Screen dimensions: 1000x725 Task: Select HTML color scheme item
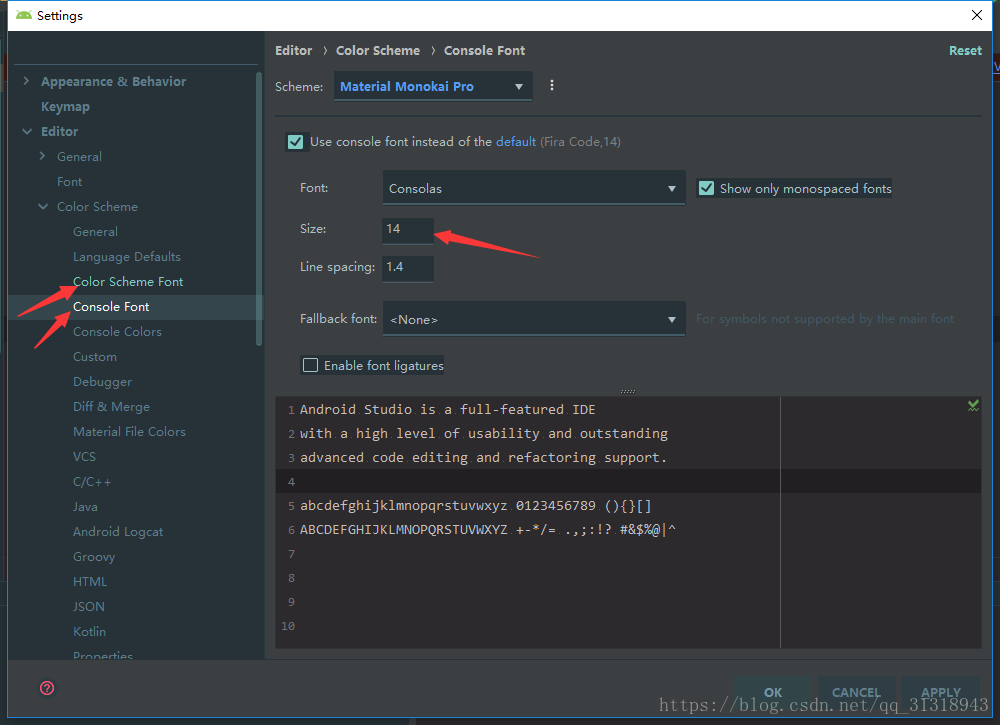(90, 582)
